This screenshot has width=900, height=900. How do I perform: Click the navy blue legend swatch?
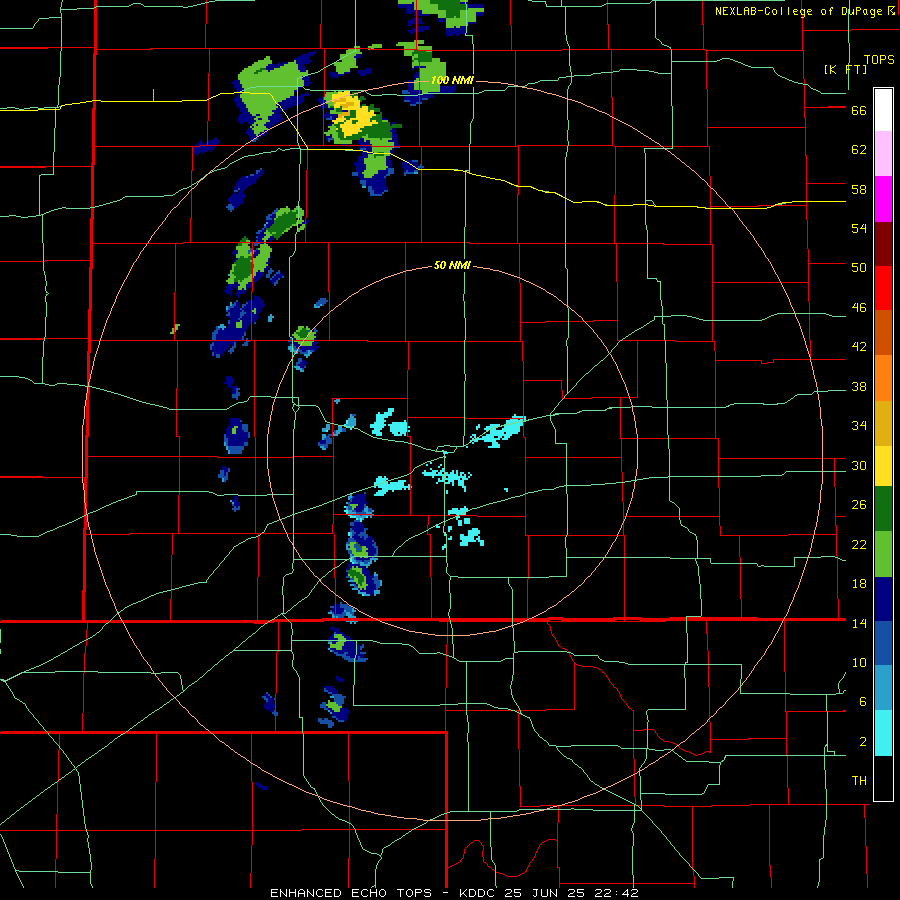point(883,599)
